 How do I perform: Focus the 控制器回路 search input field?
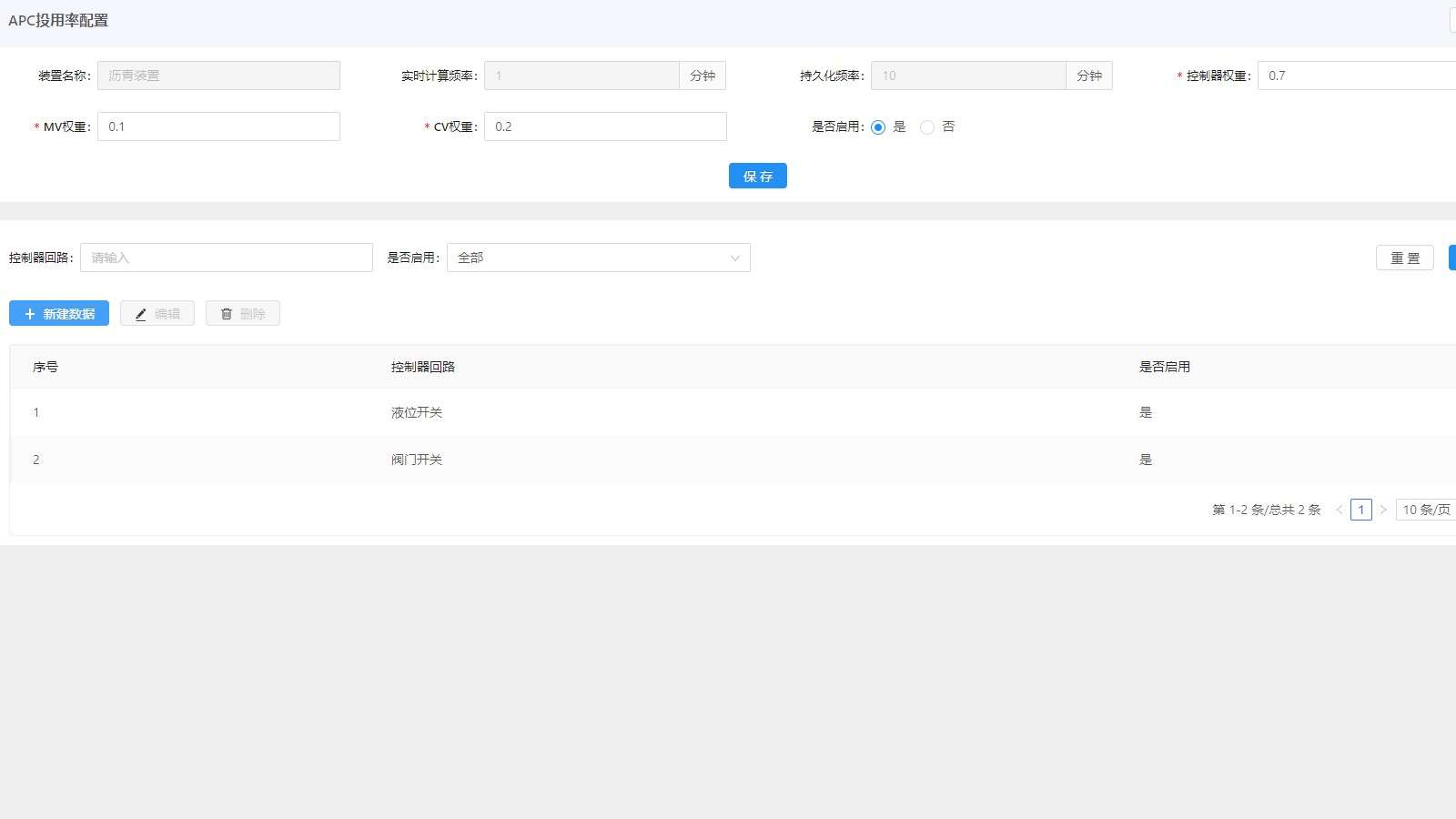[227, 258]
